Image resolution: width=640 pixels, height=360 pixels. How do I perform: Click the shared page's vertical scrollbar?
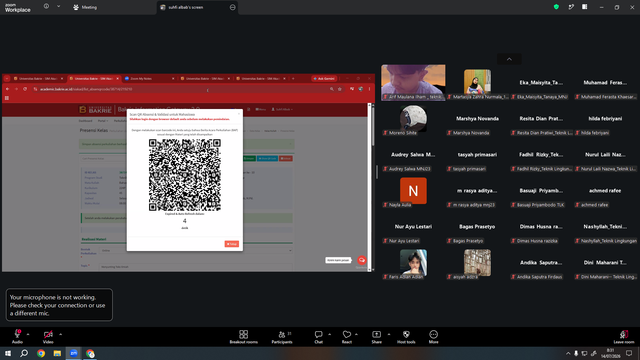(370, 187)
